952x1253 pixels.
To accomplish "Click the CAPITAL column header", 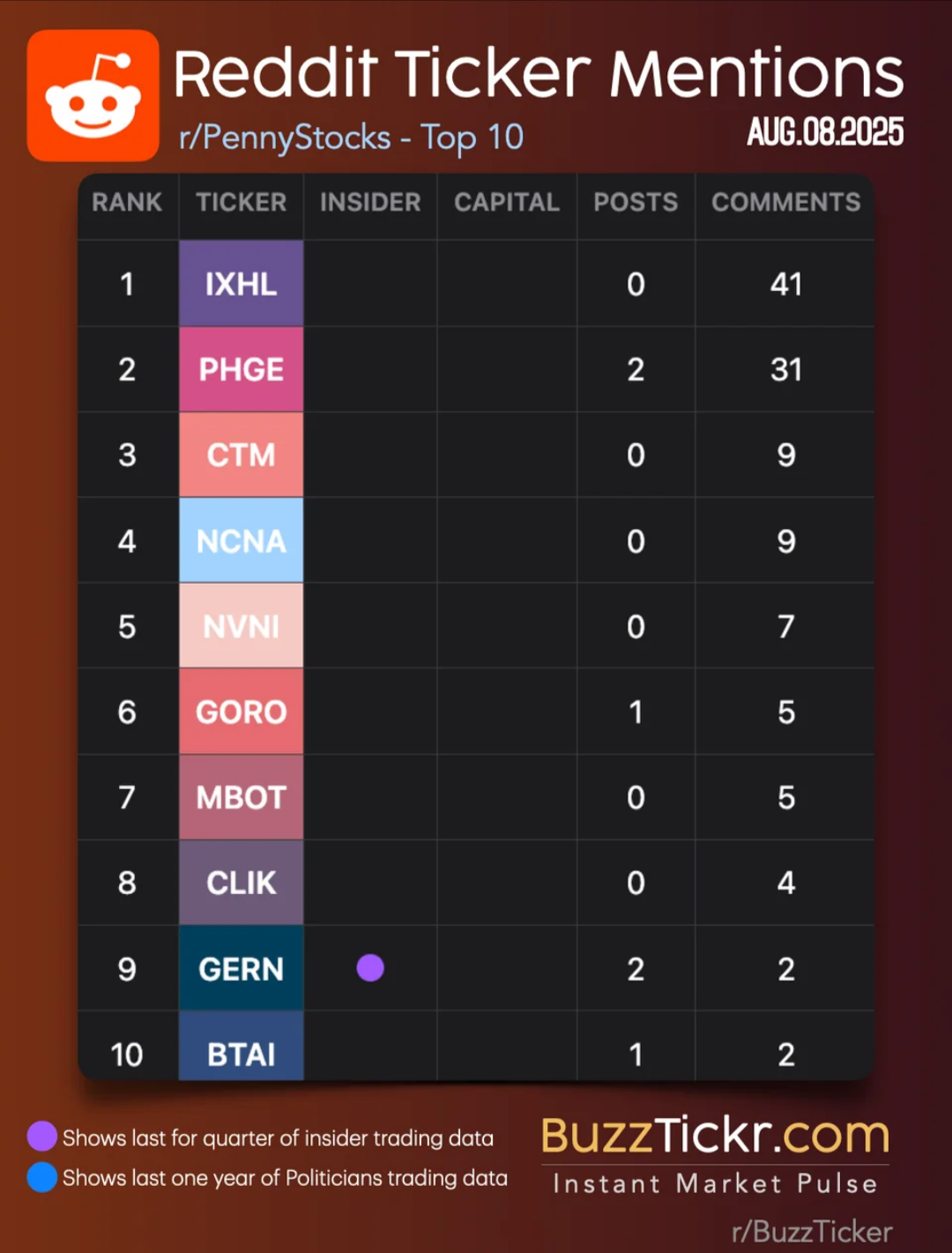I will [507, 203].
